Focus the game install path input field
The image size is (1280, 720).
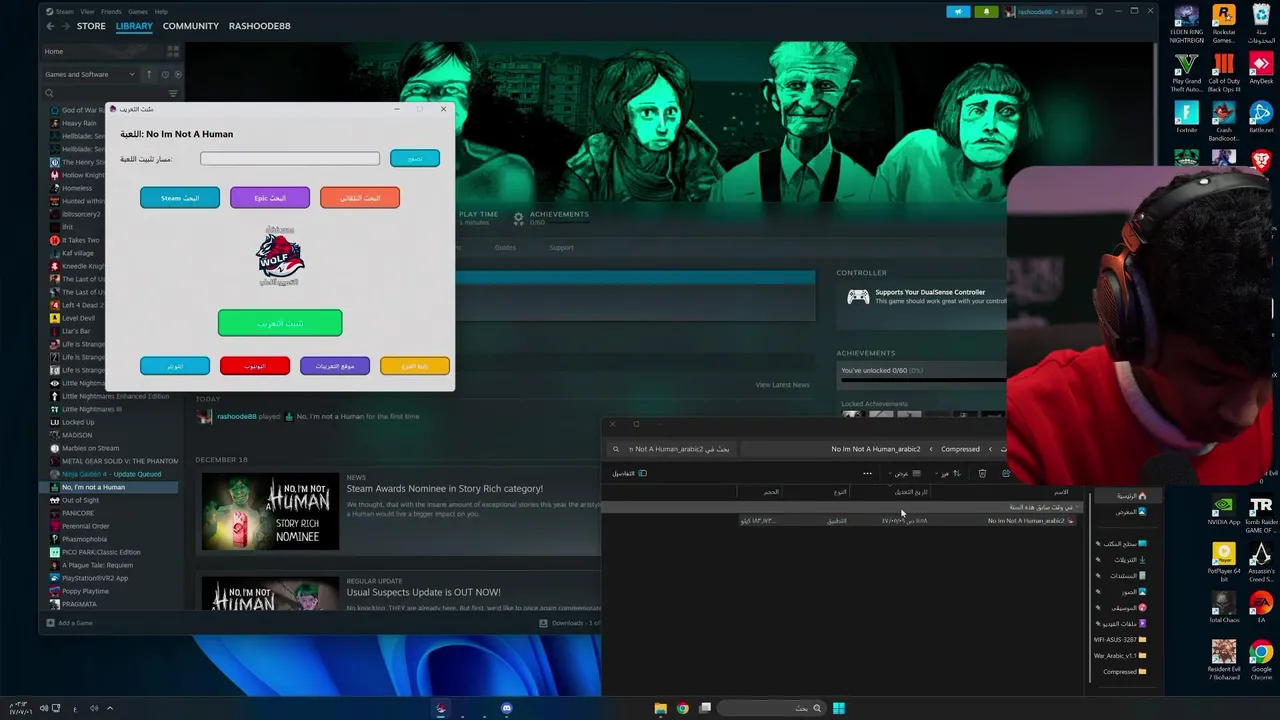click(290, 158)
